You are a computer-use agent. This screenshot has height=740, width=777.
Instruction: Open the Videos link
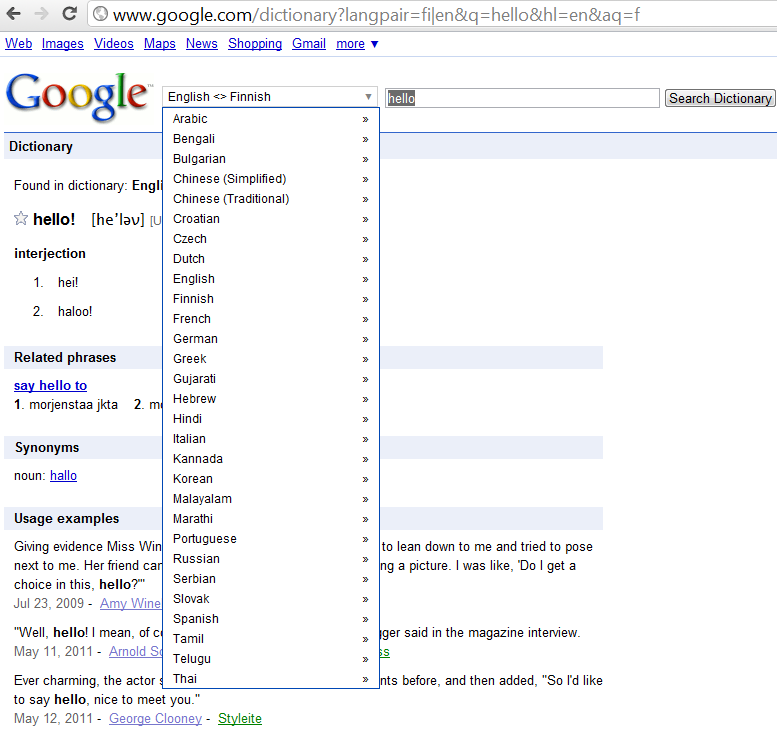pyautogui.click(x=113, y=44)
